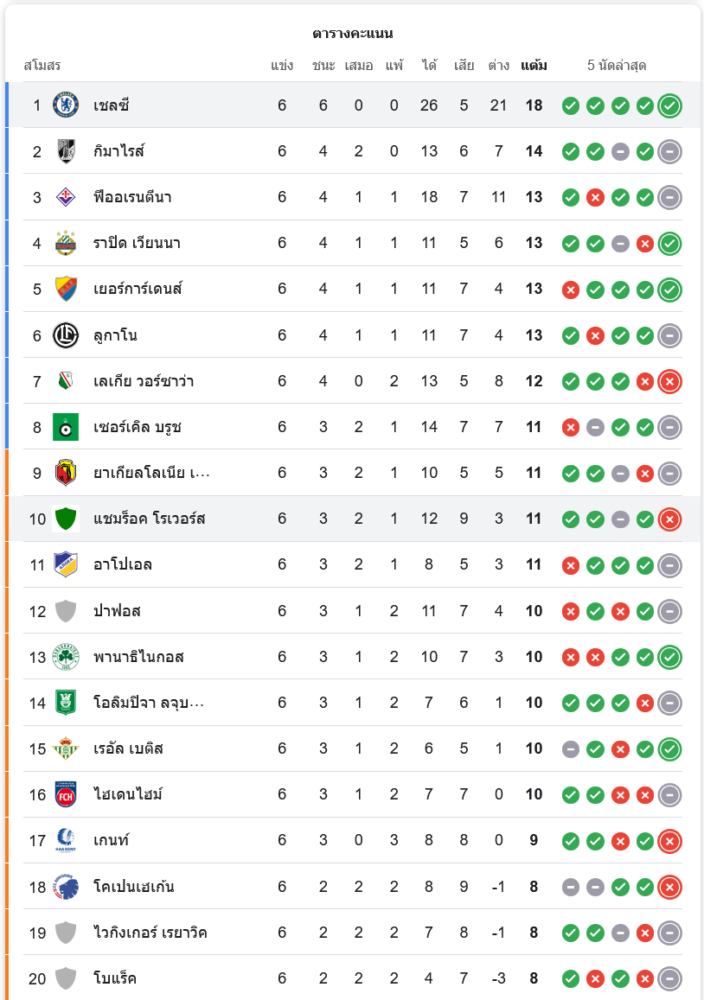Click the Fiorentina purple crest icon
Screen dimensions: 704x1000
click(66, 197)
